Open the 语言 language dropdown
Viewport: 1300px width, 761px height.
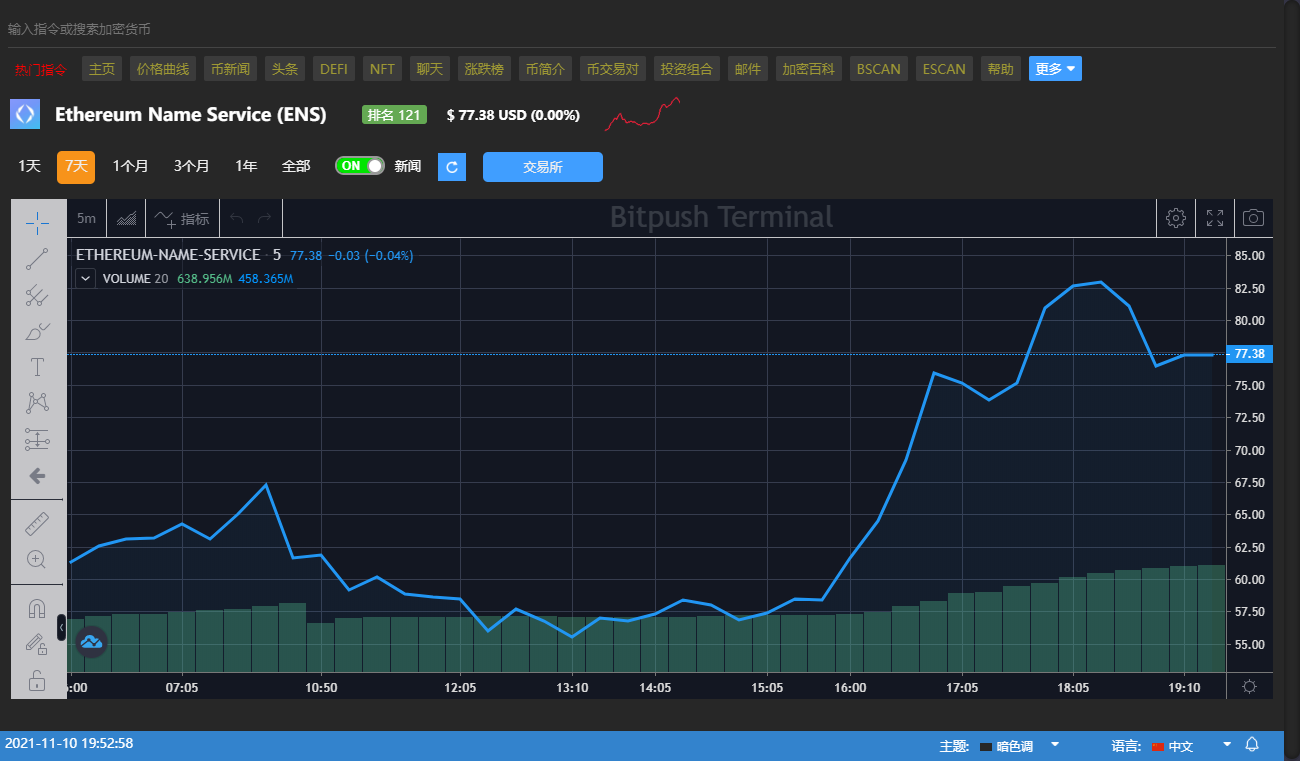1192,746
